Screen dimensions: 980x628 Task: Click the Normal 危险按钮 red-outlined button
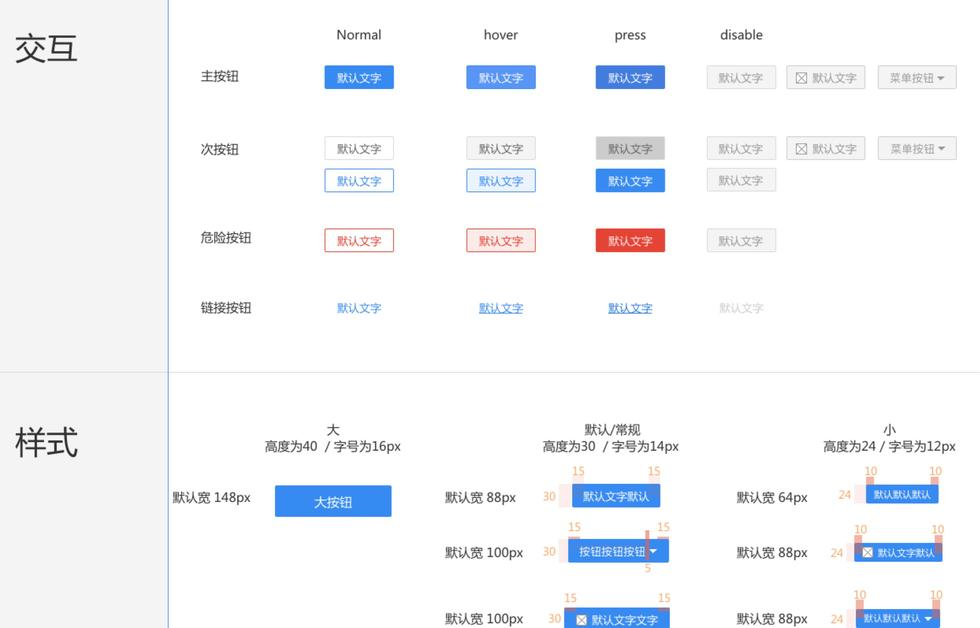coord(359,241)
